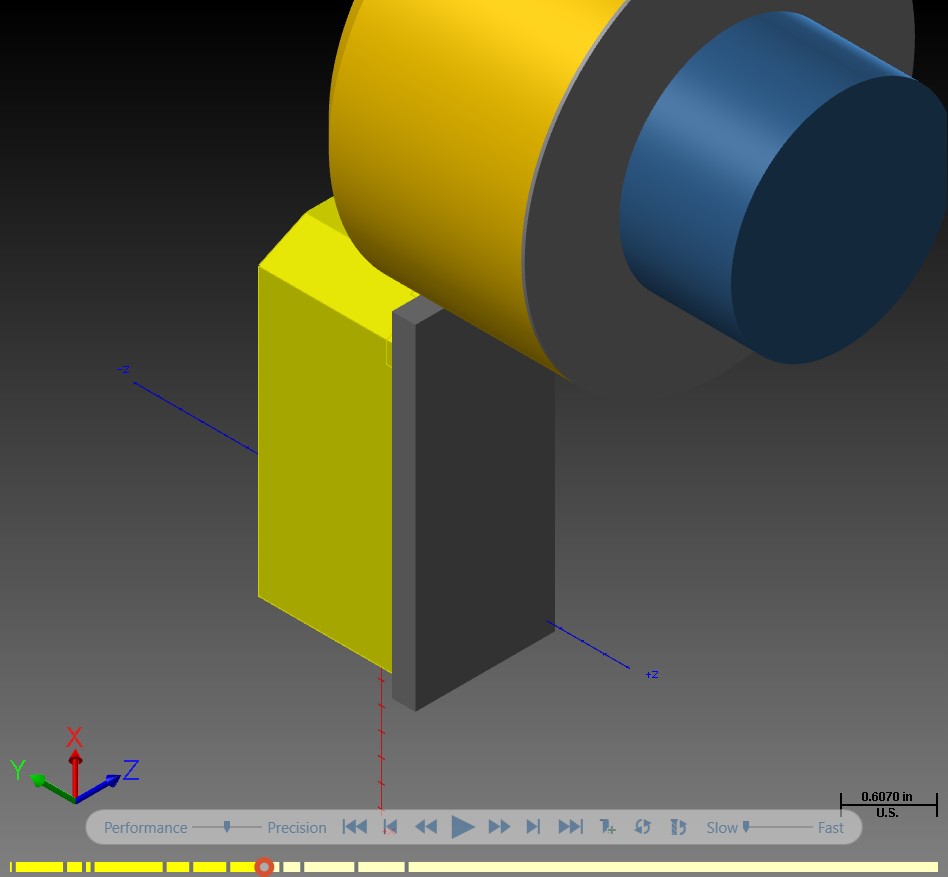The width and height of the screenshot is (948, 877).
Task: Click the long pale segment on timeline
Action: tap(673, 867)
